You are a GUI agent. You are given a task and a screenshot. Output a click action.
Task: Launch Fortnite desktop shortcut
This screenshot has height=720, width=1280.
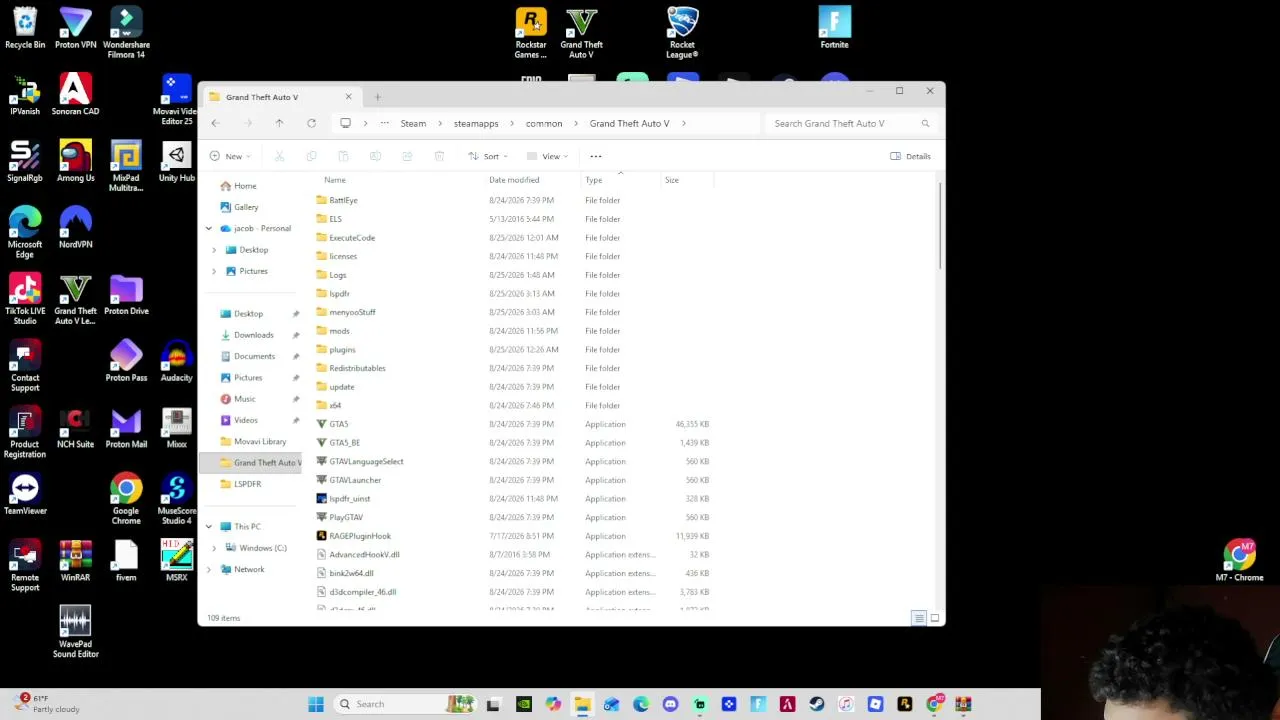[834, 28]
